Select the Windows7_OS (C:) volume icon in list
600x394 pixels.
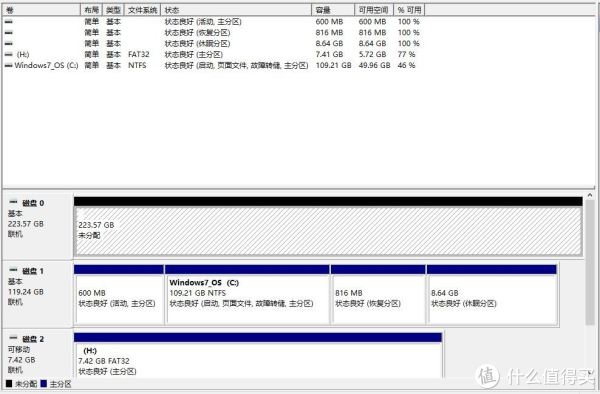coord(8,65)
